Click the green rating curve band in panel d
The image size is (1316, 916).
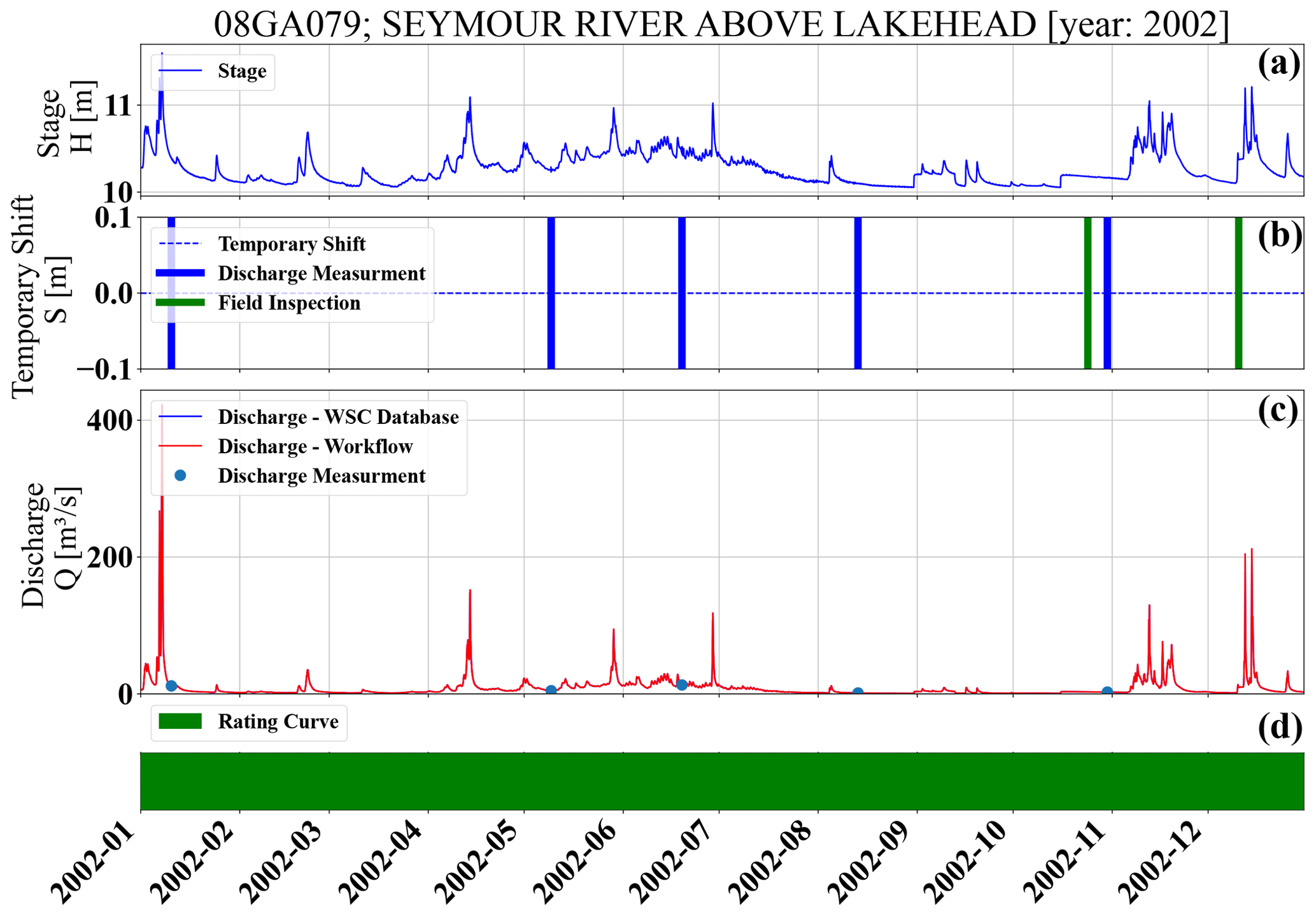click(x=721, y=781)
